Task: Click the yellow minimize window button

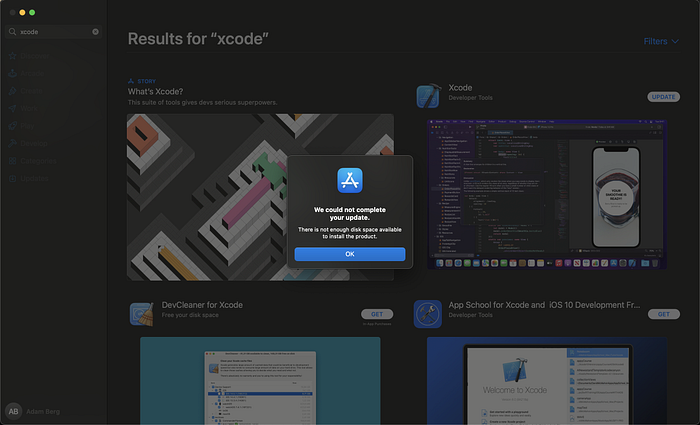Action: click(22, 12)
